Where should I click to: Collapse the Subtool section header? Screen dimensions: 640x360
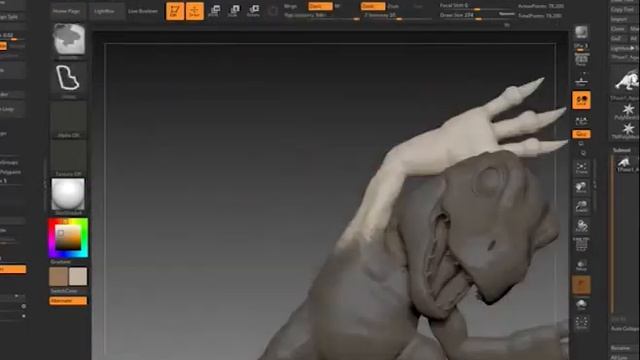coord(621,150)
